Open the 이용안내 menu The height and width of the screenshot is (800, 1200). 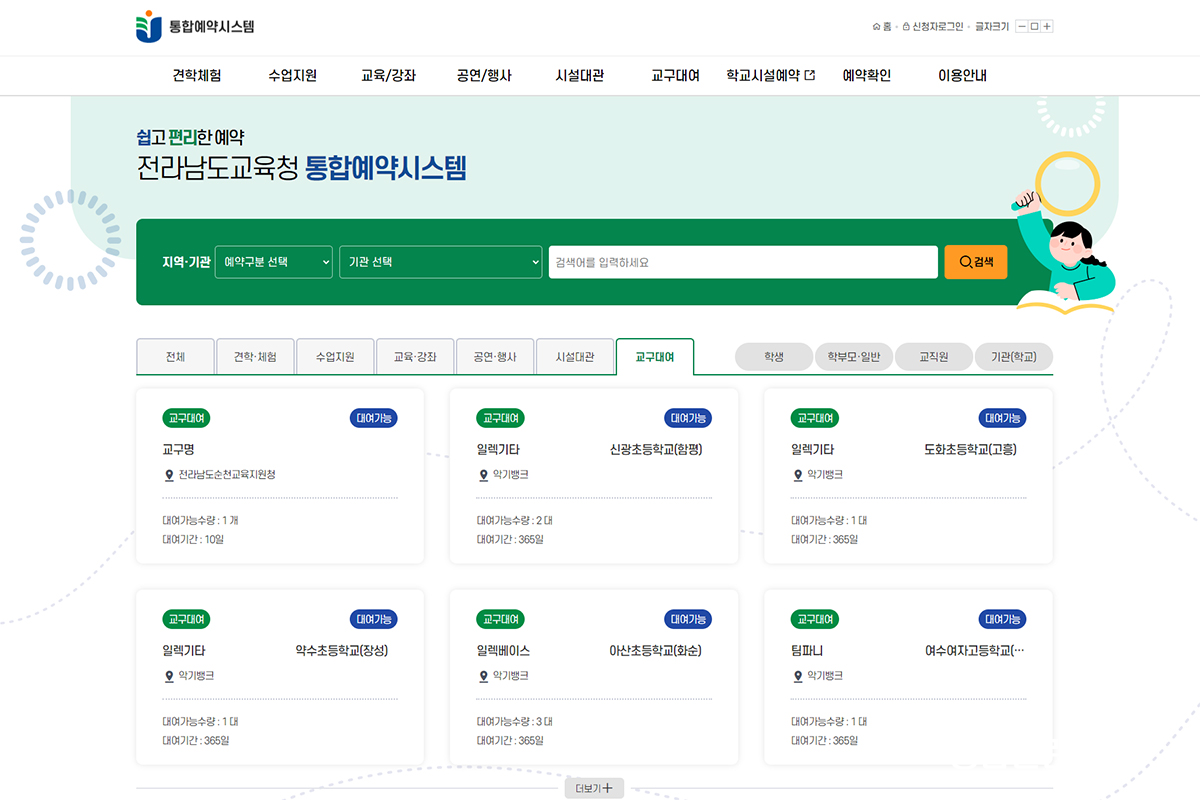click(962, 75)
